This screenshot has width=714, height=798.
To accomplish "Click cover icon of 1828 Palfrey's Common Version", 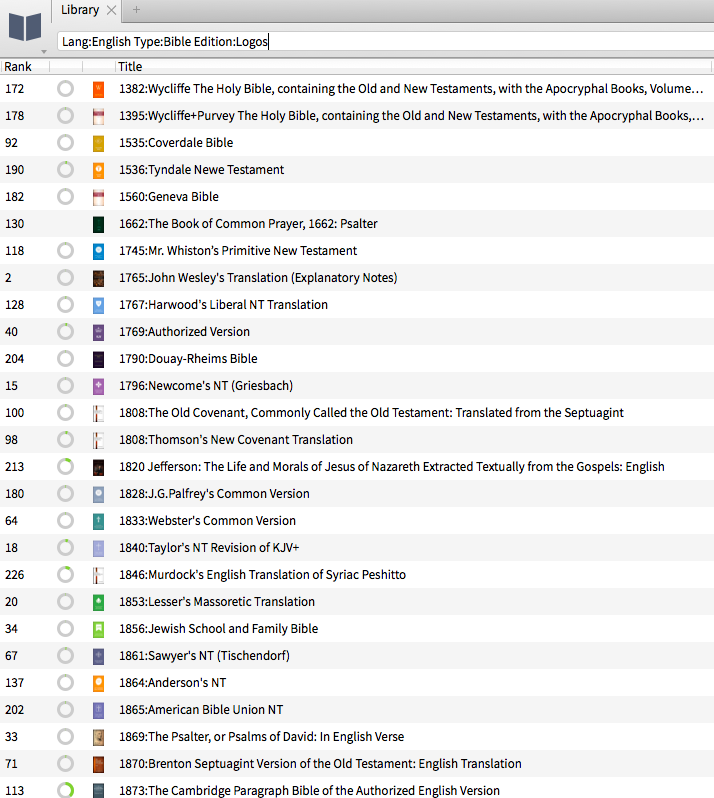I will (x=98, y=494).
